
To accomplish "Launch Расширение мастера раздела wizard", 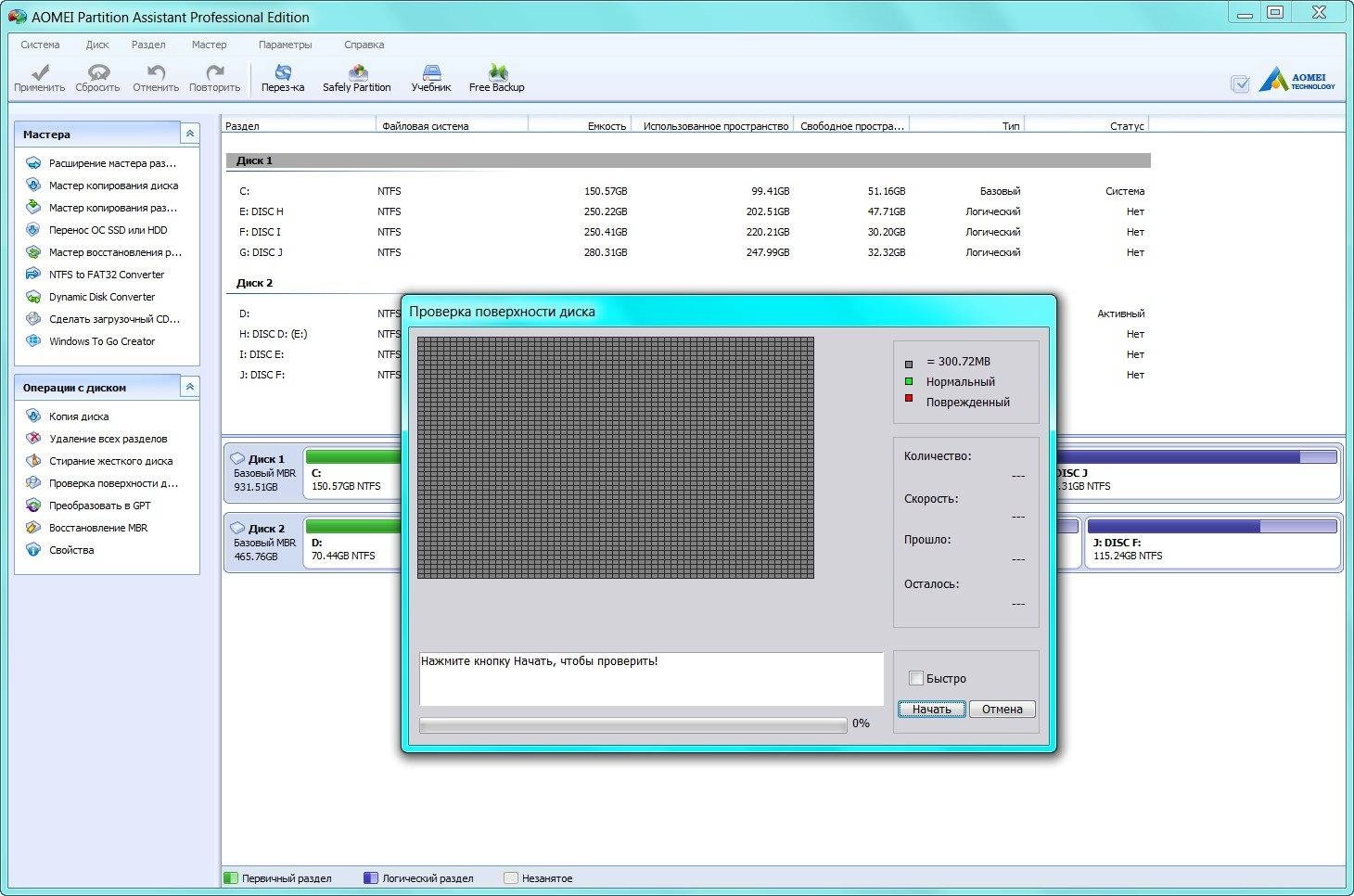I will tap(102, 163).
